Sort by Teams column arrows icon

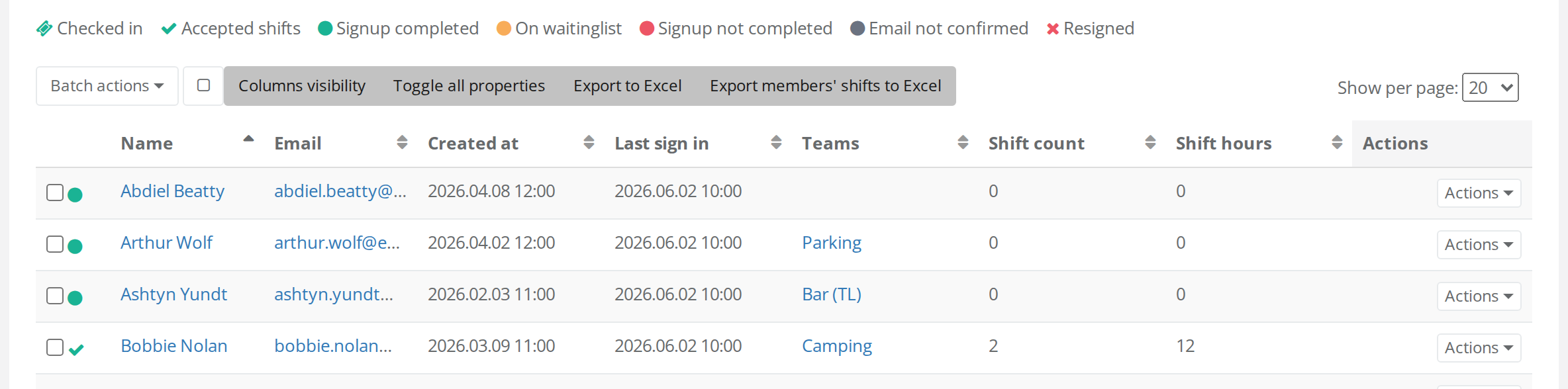click(963, 142)
